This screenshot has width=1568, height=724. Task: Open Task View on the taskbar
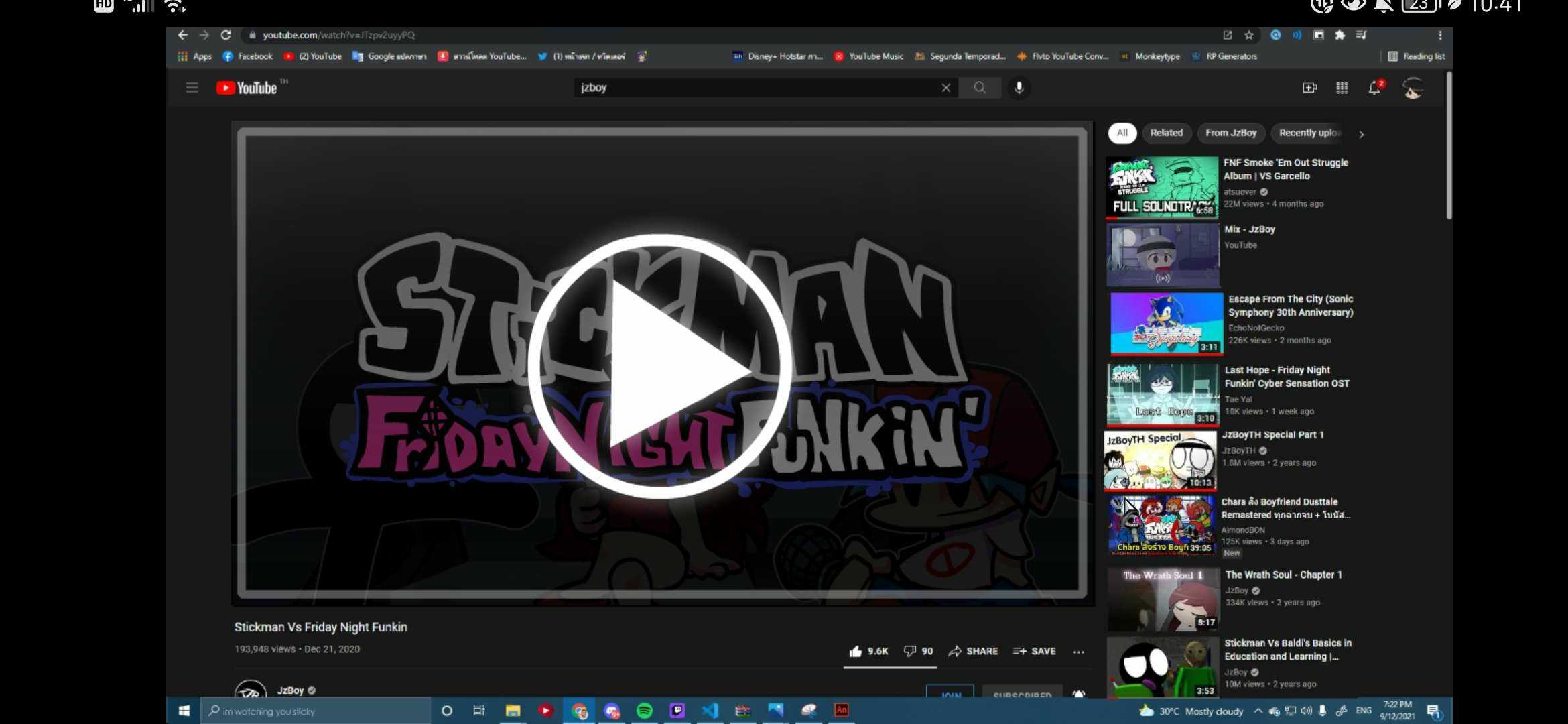click(x=479, y=711)
